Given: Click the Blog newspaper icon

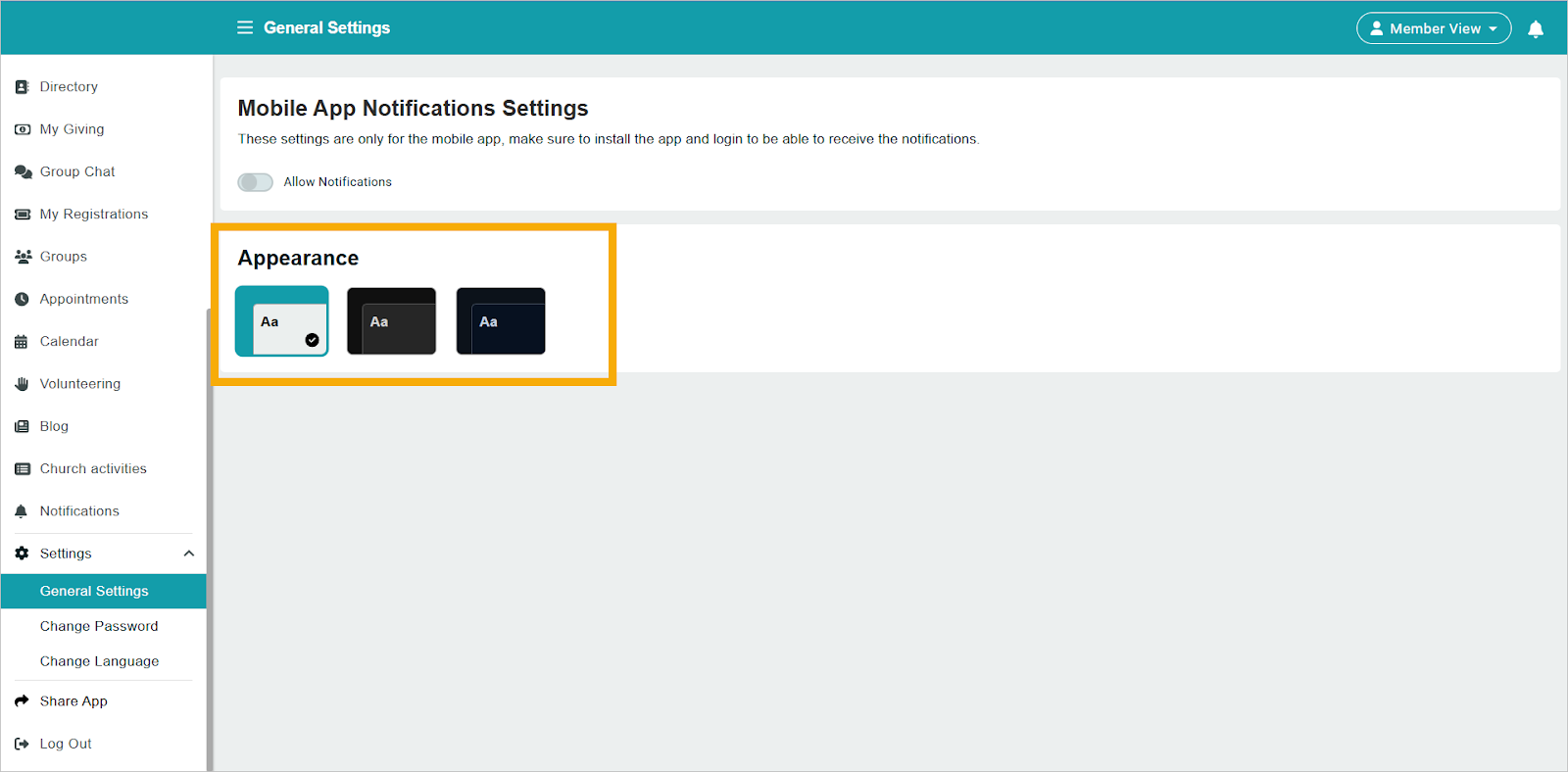Looking at the screenshot, I should pos(22,426).
